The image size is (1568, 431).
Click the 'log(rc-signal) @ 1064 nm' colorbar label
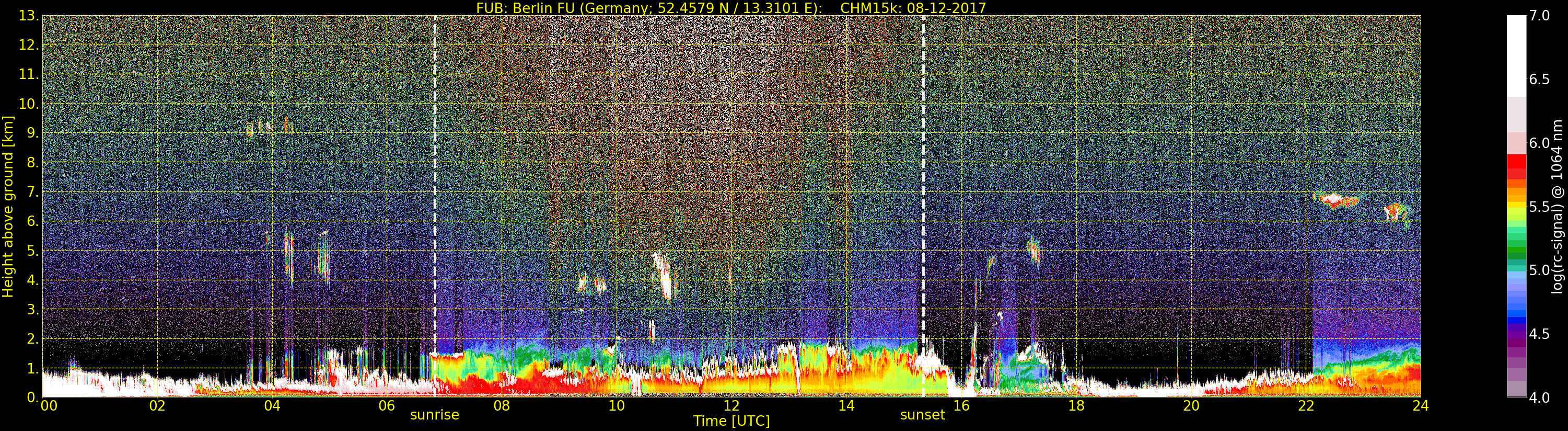pyautogui.click(x=1557, y=206)
